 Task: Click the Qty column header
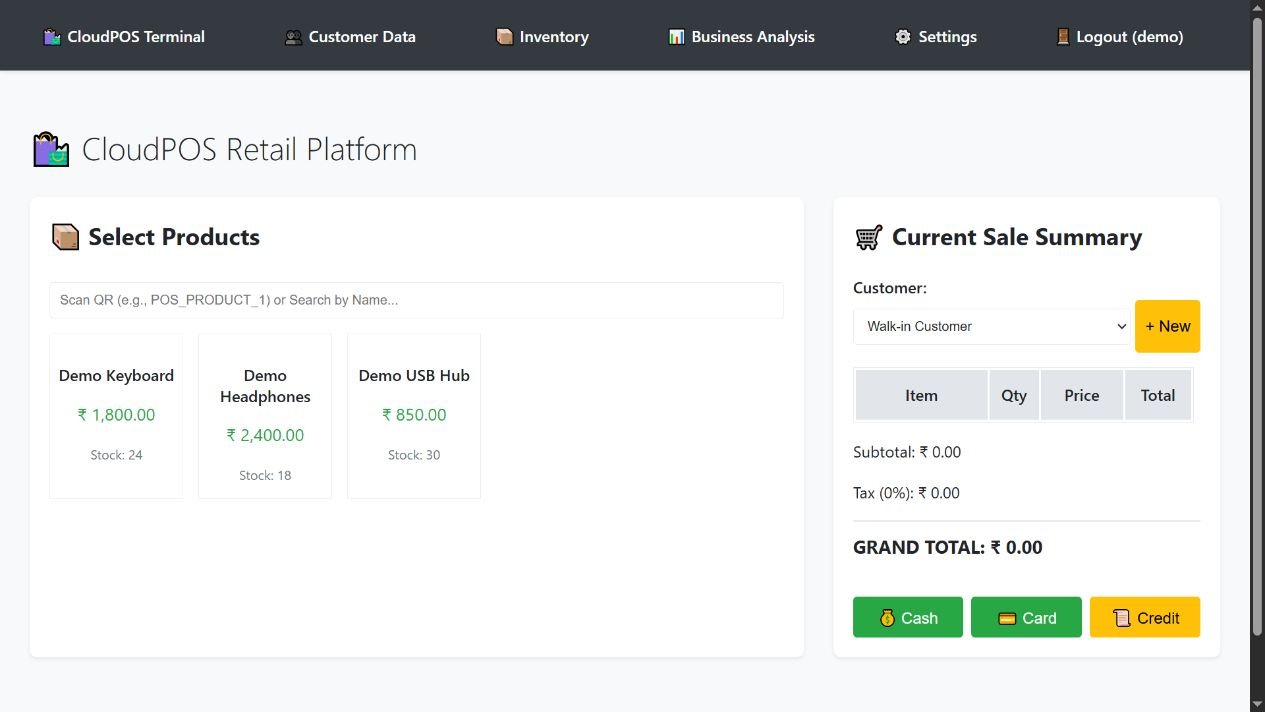(1014, 395)
